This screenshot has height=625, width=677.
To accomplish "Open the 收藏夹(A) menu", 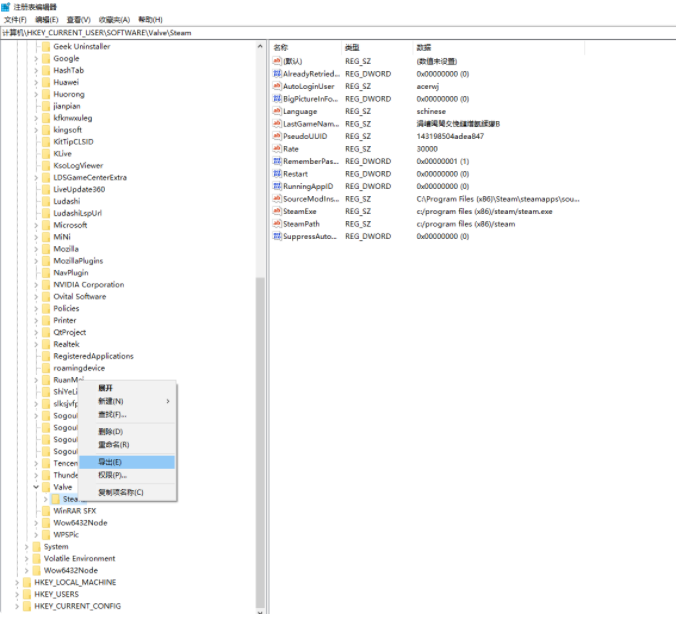I will 114,19.
